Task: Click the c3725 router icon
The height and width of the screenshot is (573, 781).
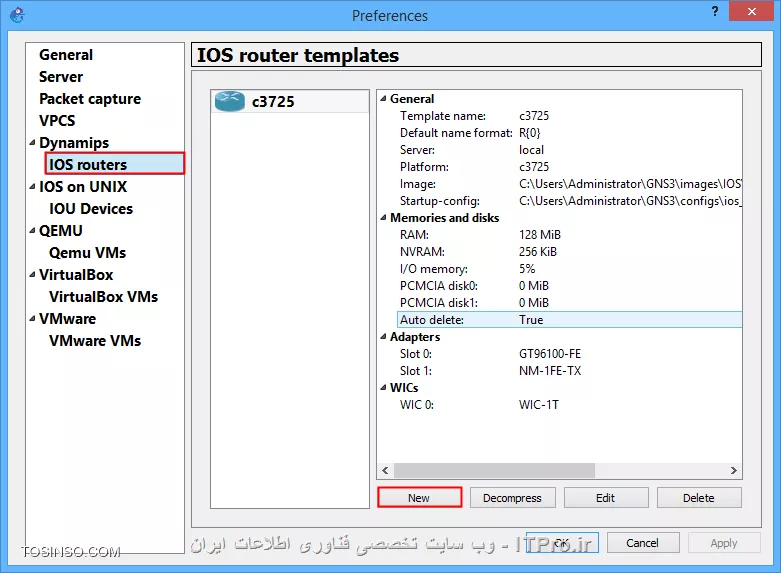Action: 230,101
